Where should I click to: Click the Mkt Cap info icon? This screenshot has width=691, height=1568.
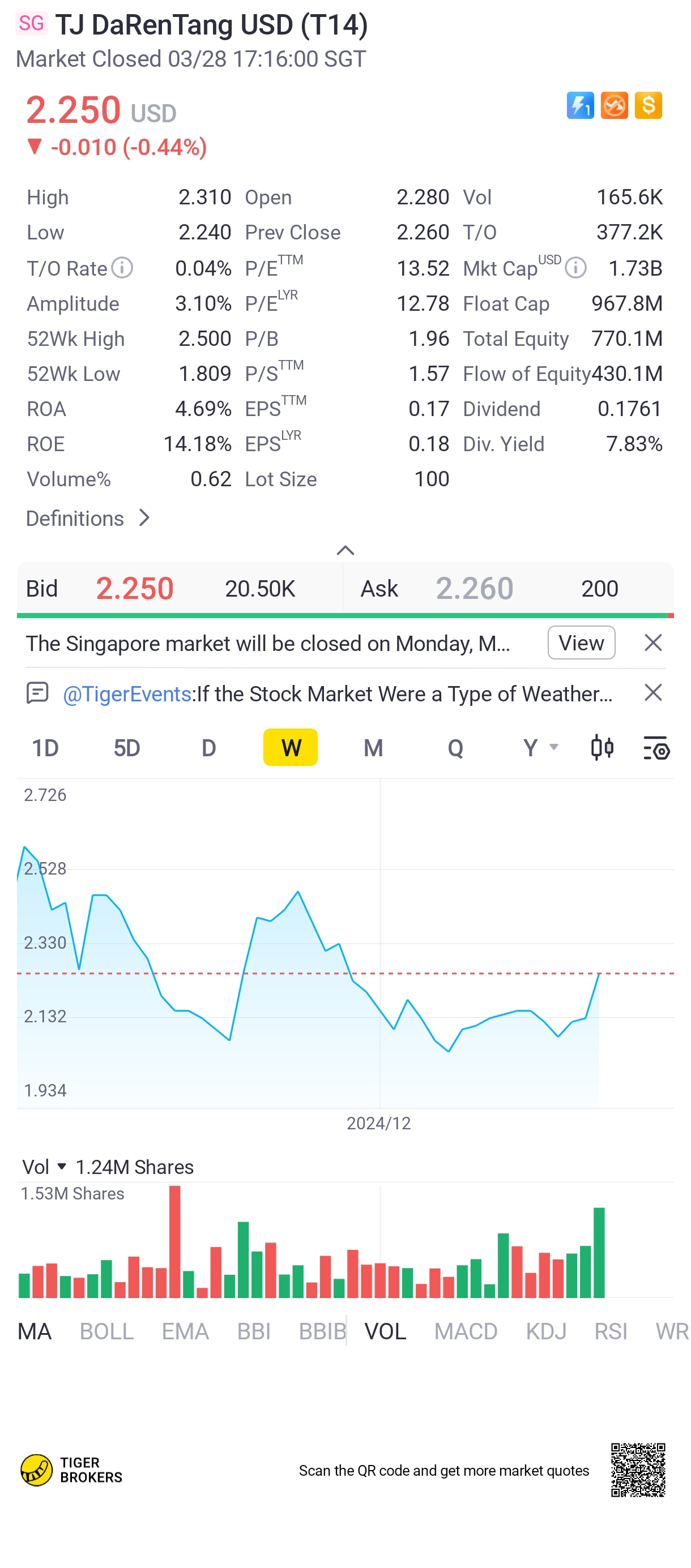(575, 268)
